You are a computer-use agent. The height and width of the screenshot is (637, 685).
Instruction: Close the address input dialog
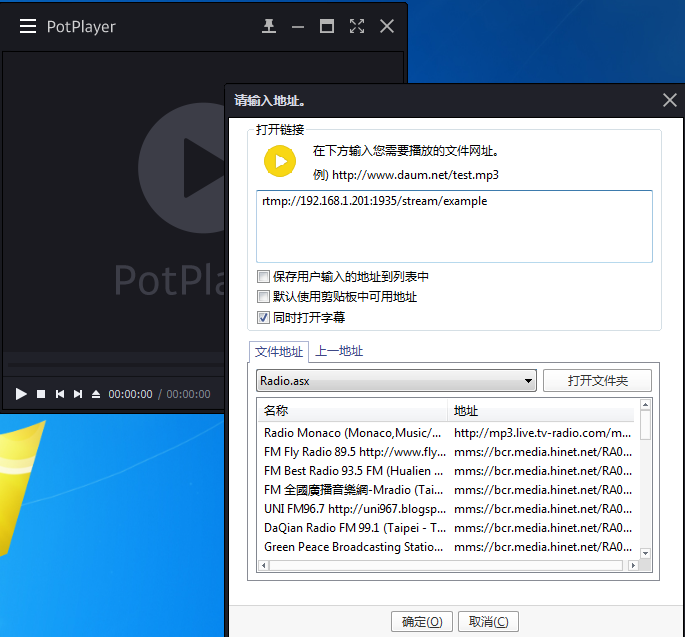tap(669, 100)
